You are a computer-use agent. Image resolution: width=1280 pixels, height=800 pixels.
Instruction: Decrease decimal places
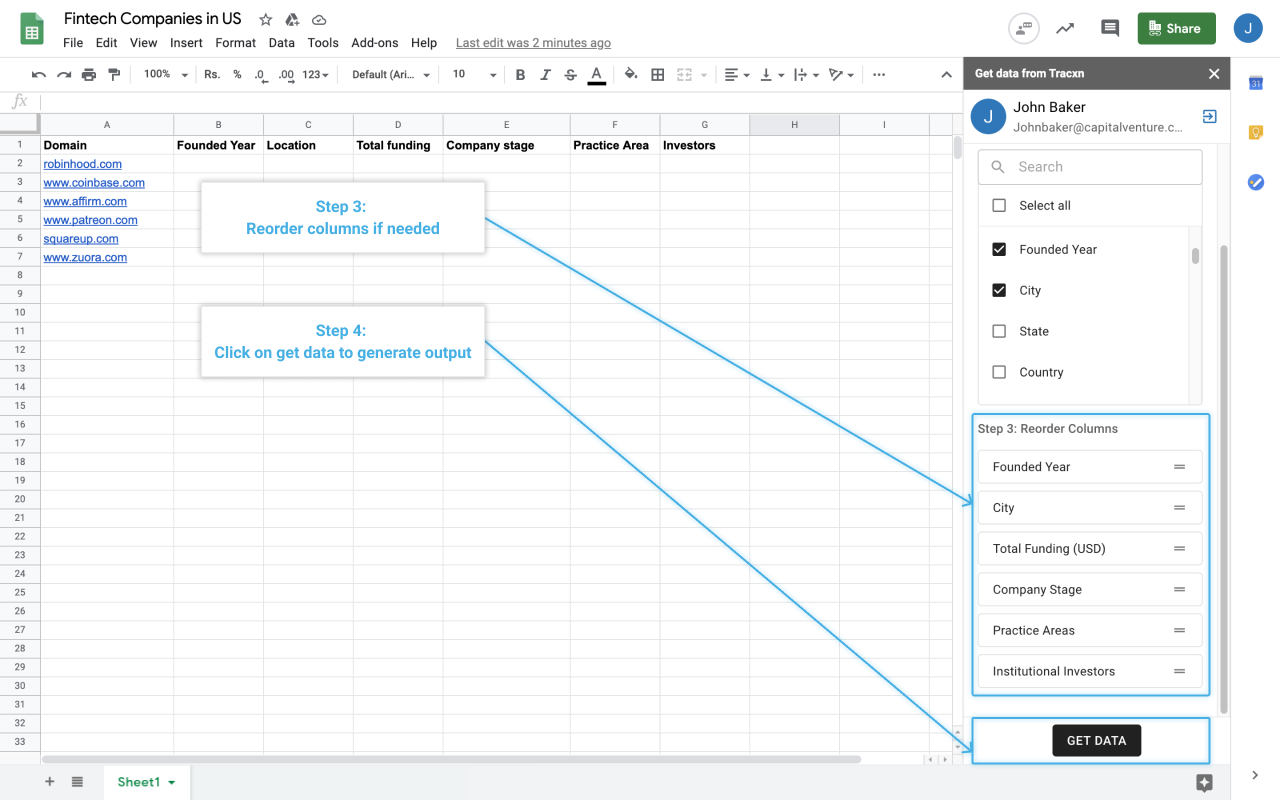click(260, 75)
